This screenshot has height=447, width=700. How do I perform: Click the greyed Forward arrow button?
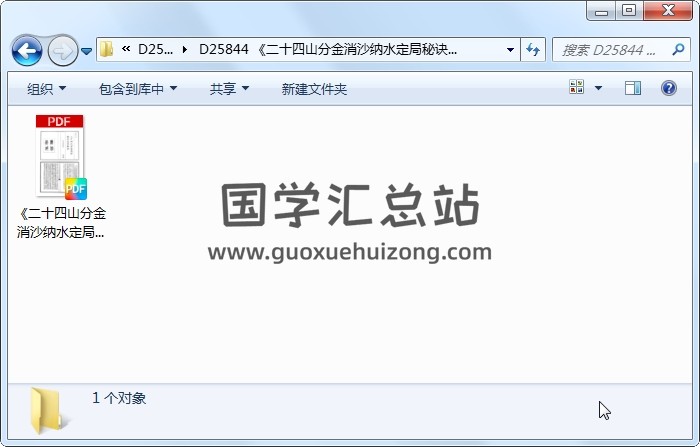62,50
